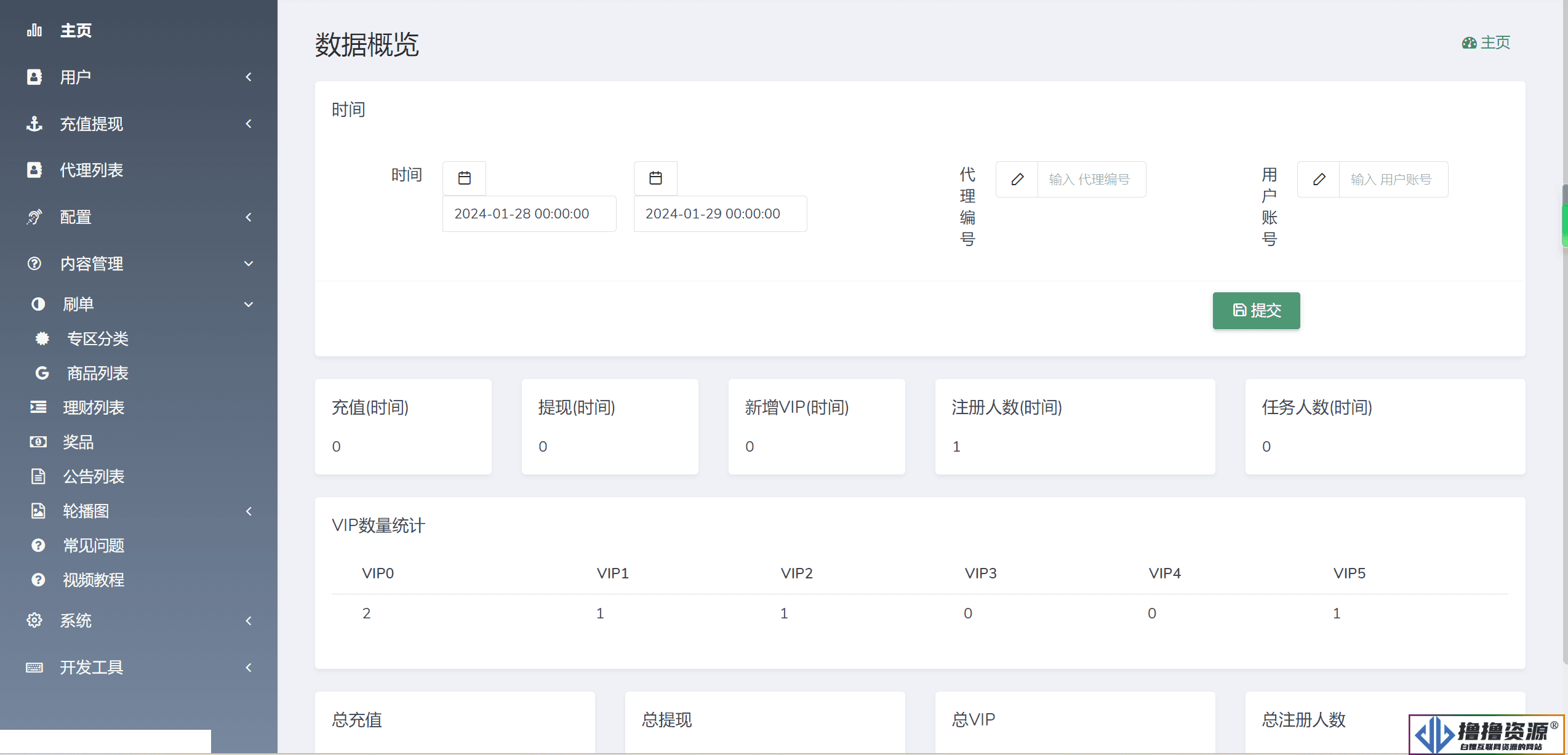Click the indent list icon beside 理财列表
This screenshot has width=1568, height=755.
tap(38, 407)
